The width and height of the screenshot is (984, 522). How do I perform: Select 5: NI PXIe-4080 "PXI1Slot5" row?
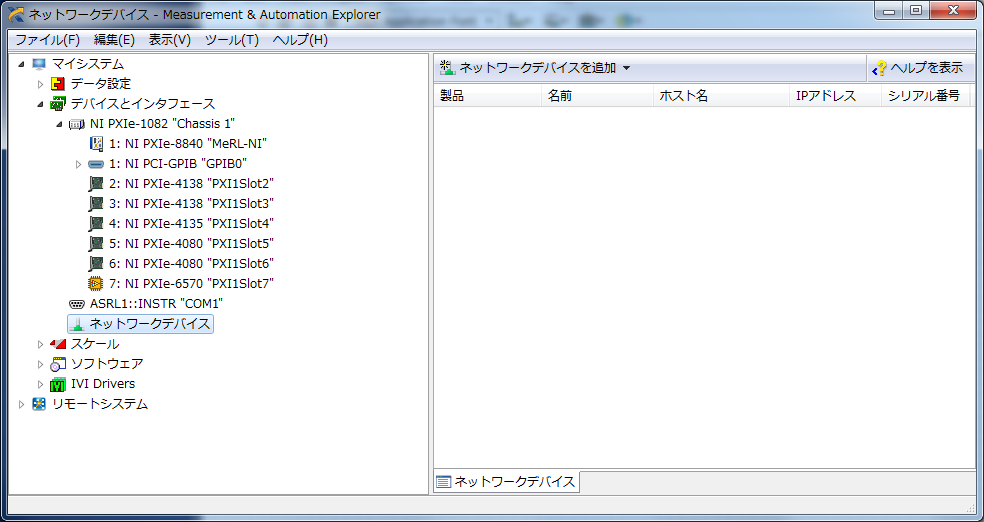[x=191, y=243]
